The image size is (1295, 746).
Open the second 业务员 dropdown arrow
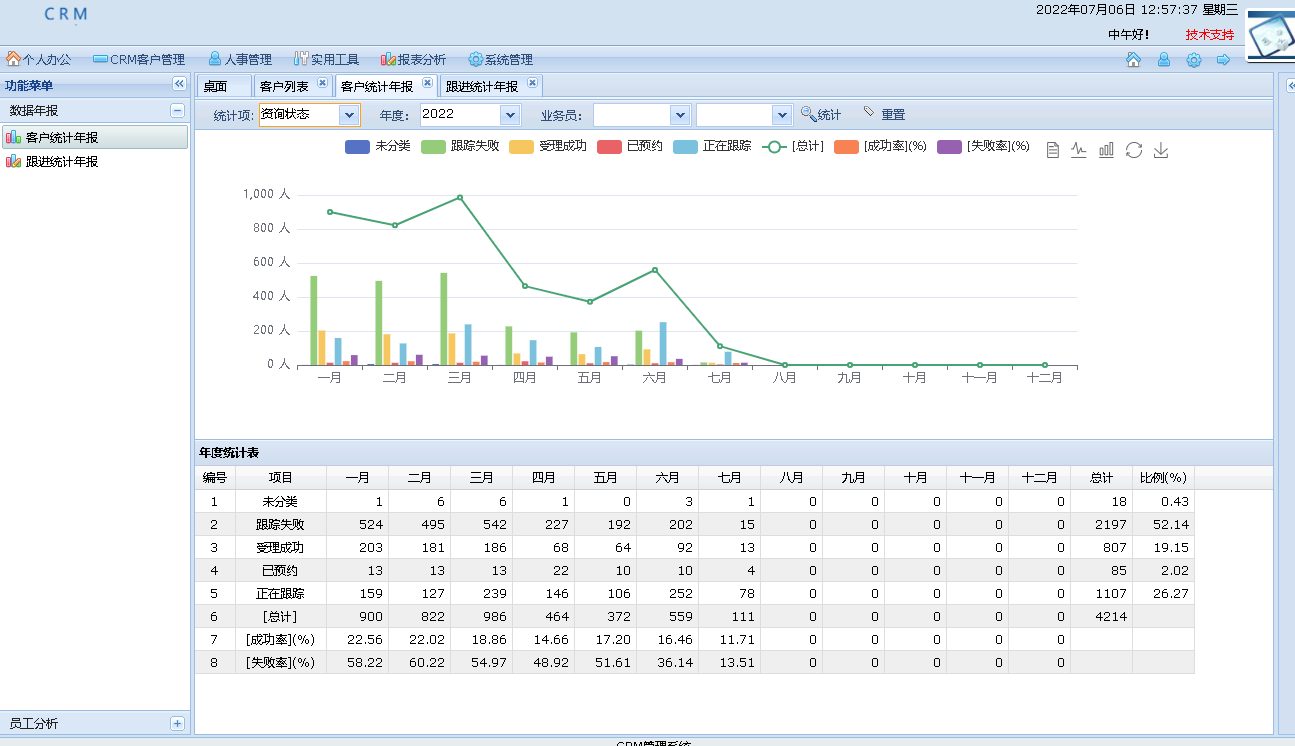click(x=782, y=115)
